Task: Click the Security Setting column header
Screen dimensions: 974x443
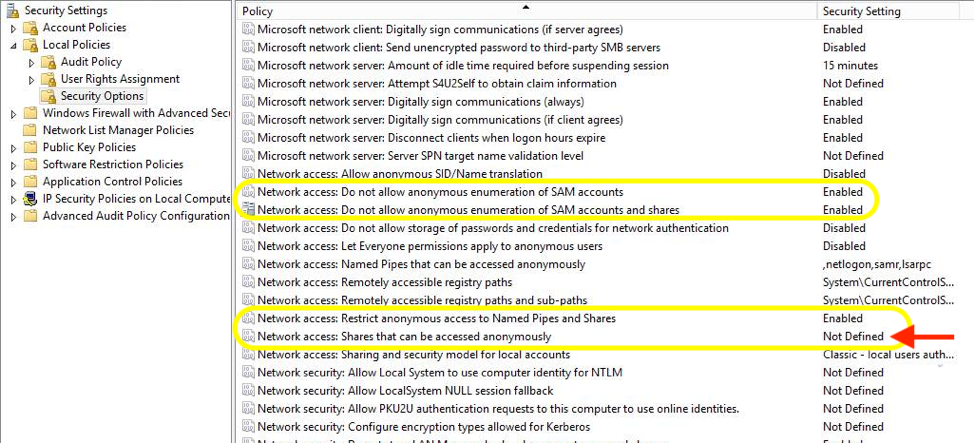Action: (860, 11)
